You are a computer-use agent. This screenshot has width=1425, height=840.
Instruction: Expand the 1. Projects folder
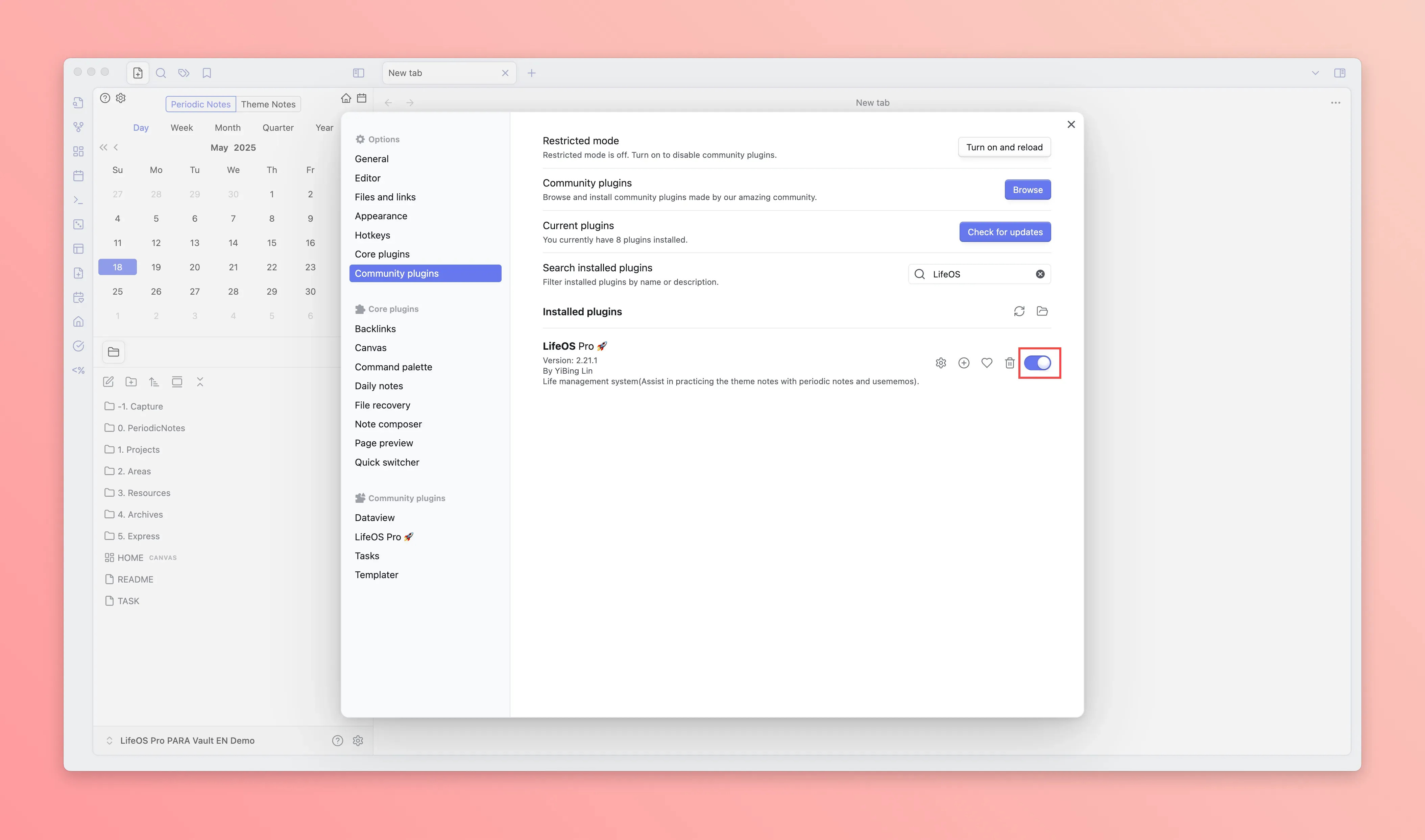tap(138, 449)
